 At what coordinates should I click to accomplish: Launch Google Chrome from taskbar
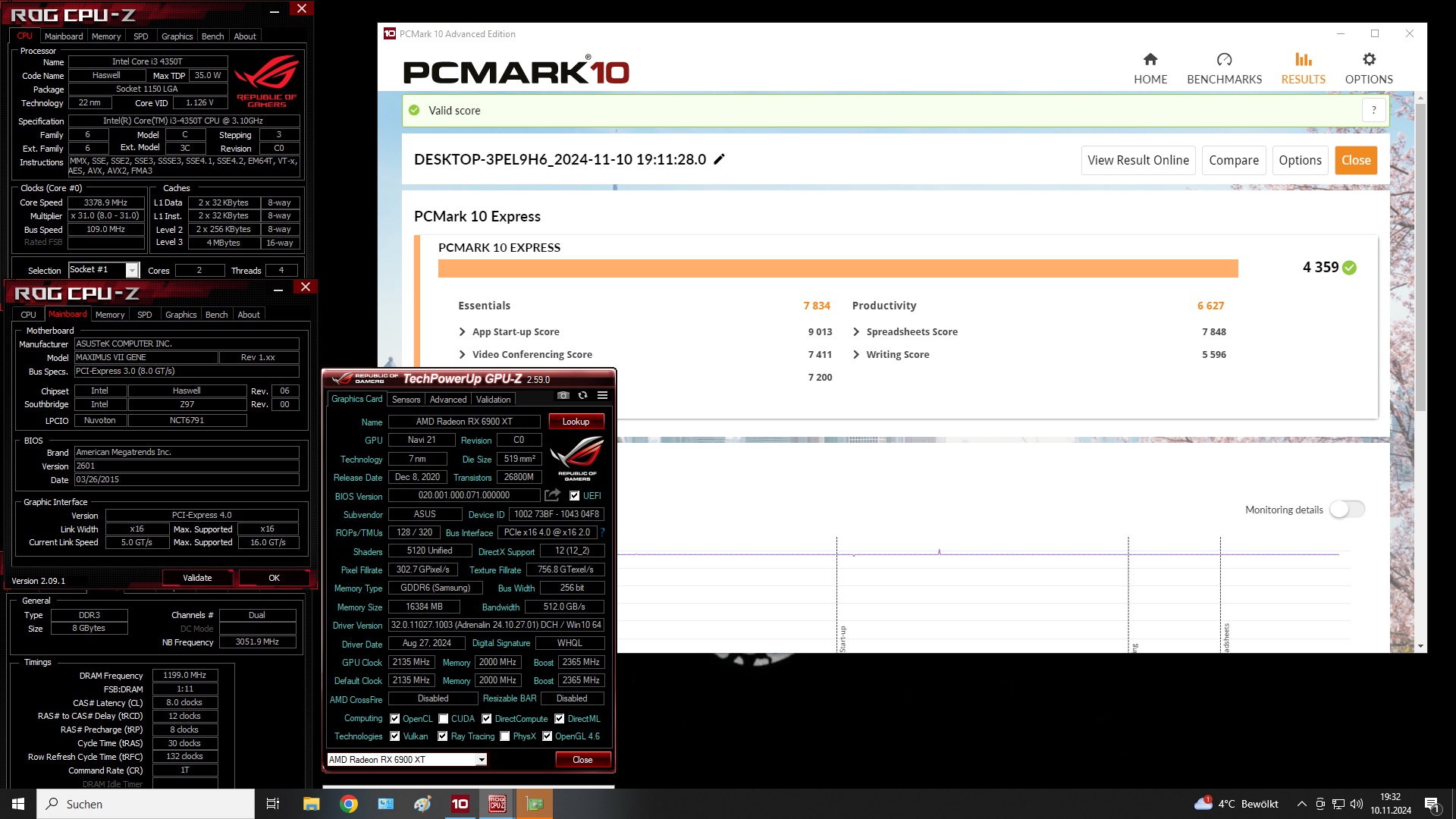(x=349, y=804)
